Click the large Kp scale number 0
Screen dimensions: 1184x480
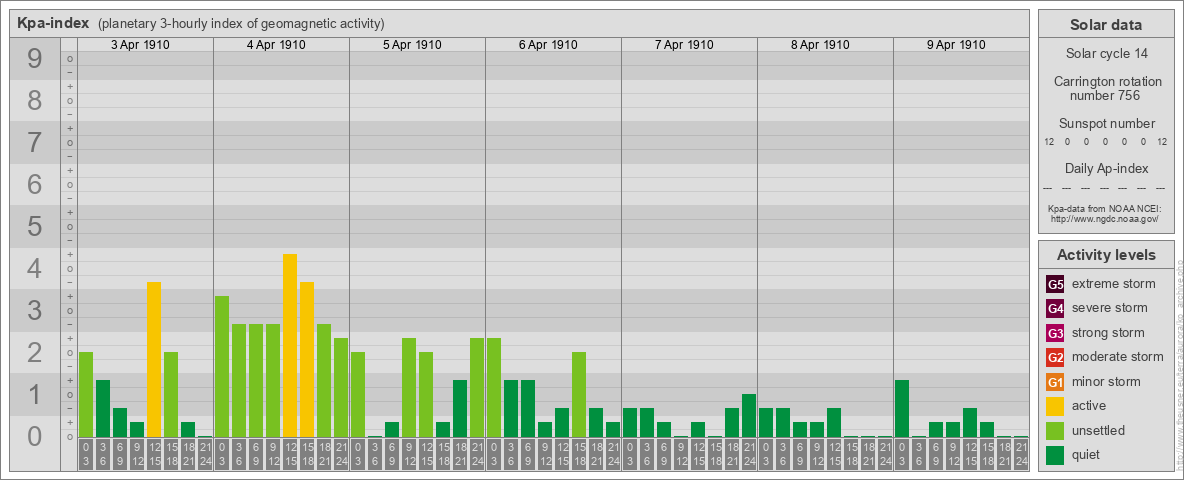click(x=35, y=436)
